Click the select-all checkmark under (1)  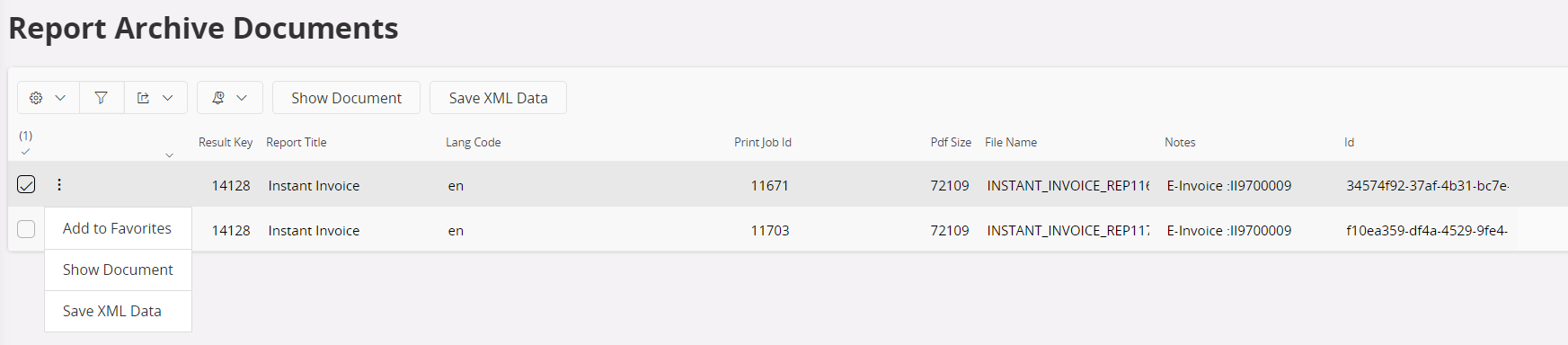(x=25, y=152)
